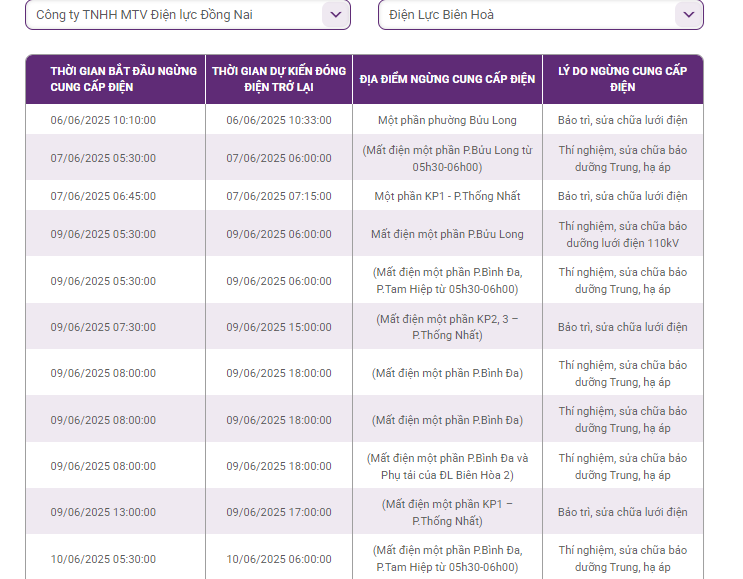Select the restore time 07/06/2025 06:00:00
Image resolution: width=743 pixels, height=579 pixels.
point(279,158)
